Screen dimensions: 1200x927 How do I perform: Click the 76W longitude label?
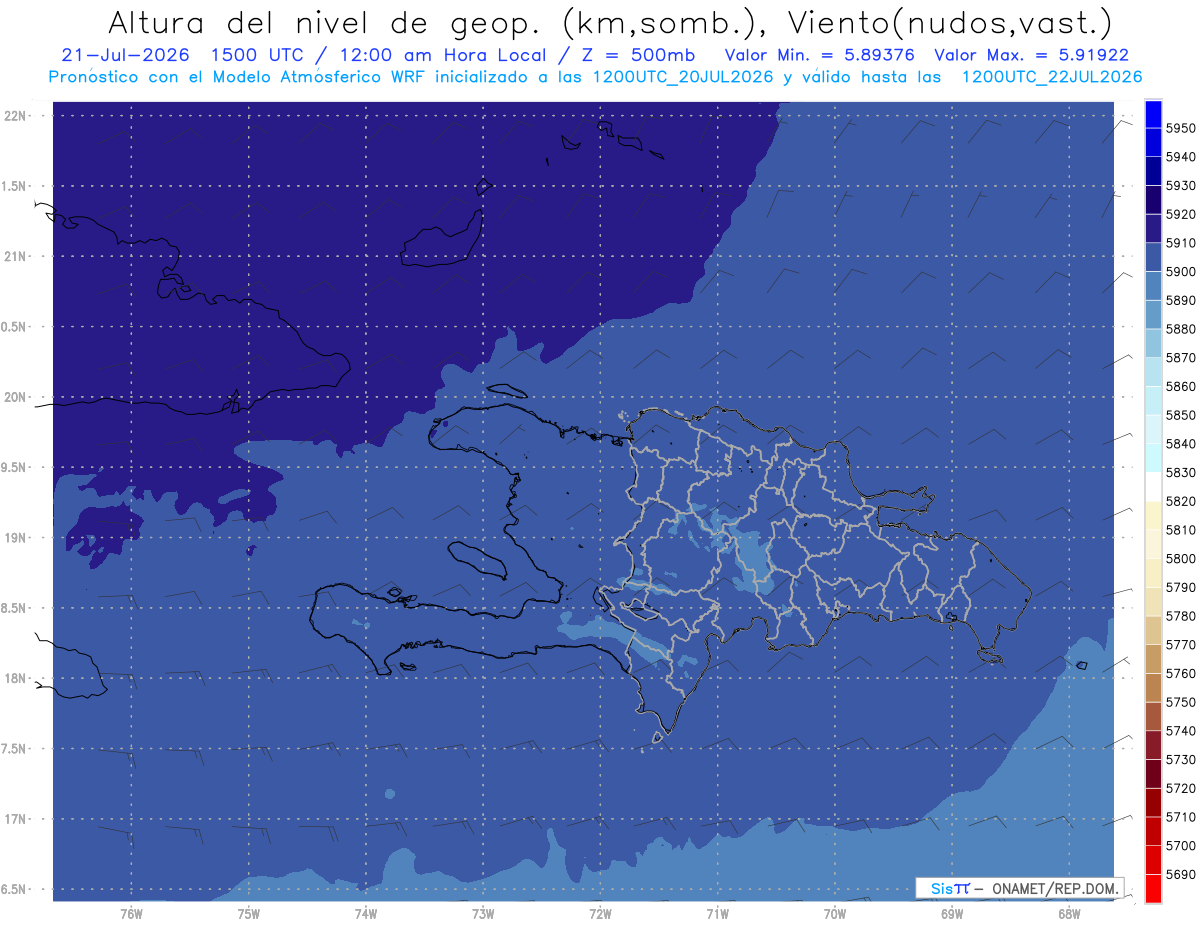point(131,913)
